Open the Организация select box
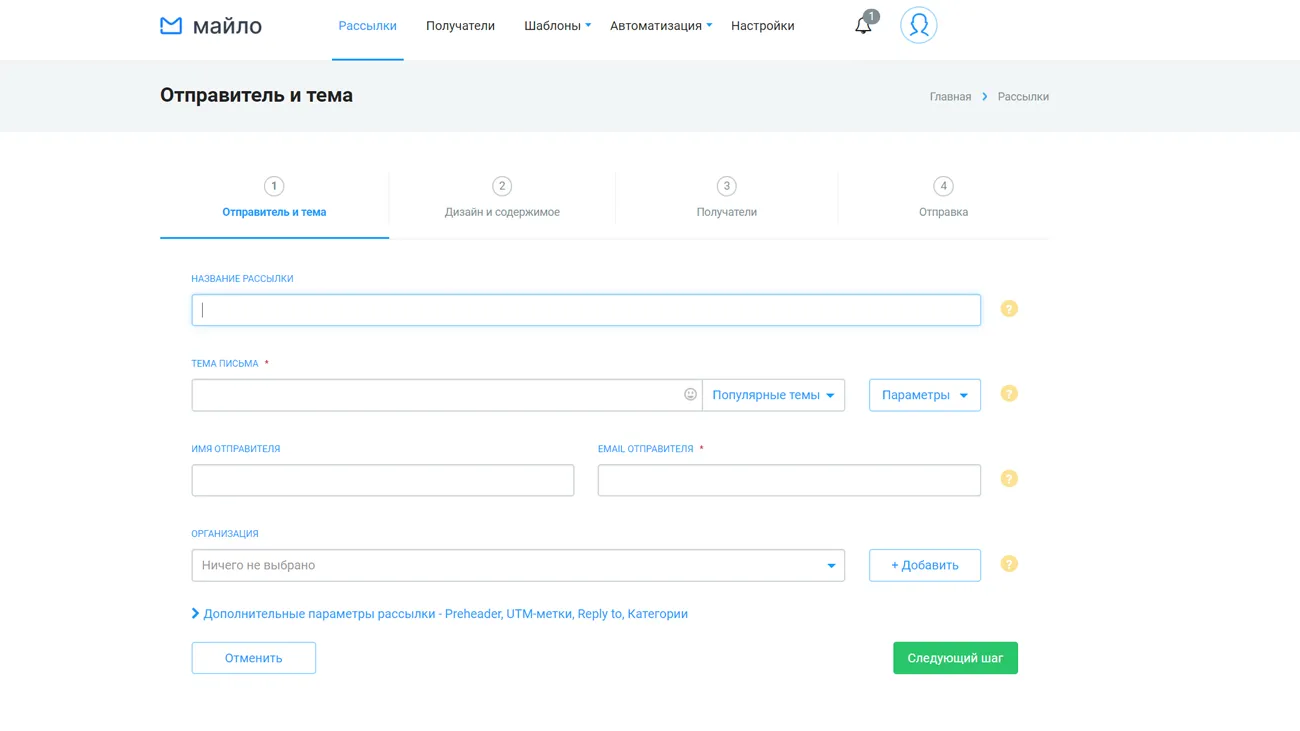This screenshot has width=1300, height=731. point(517,565)
